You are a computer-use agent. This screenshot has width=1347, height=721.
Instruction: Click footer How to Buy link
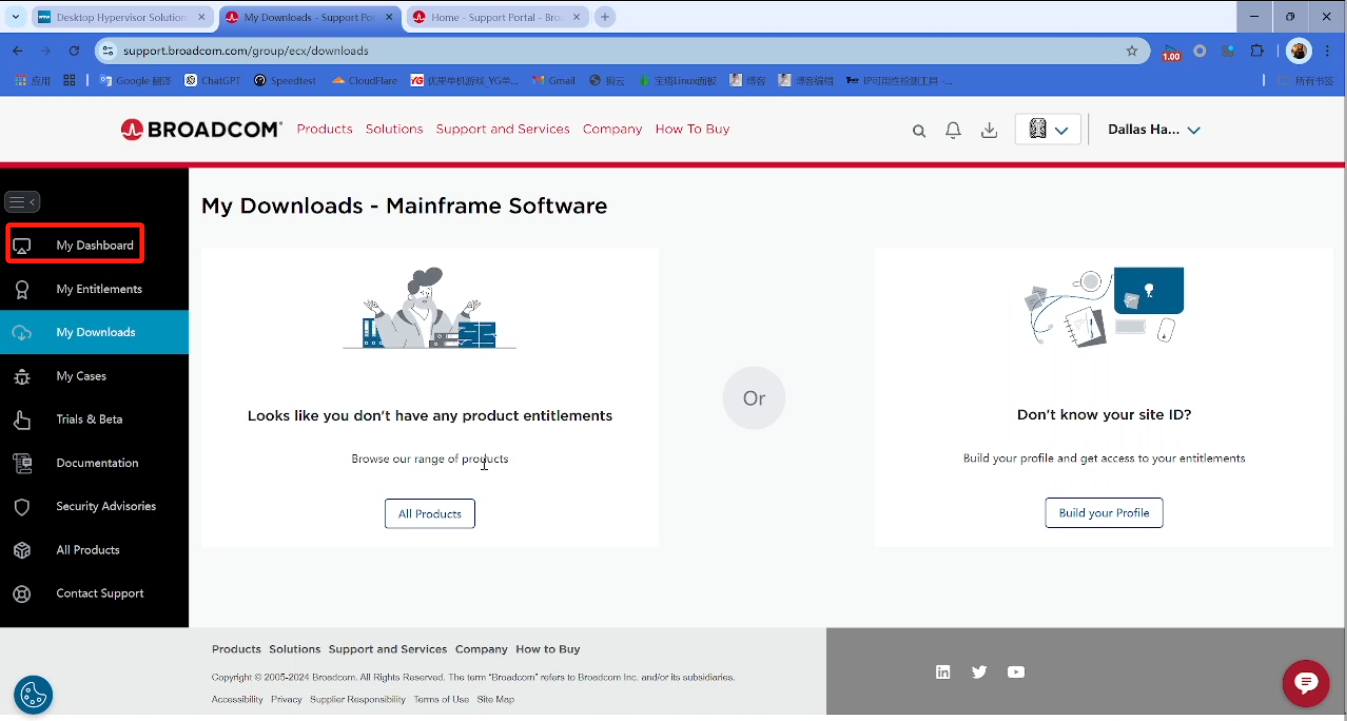click(x=548, y=649)
